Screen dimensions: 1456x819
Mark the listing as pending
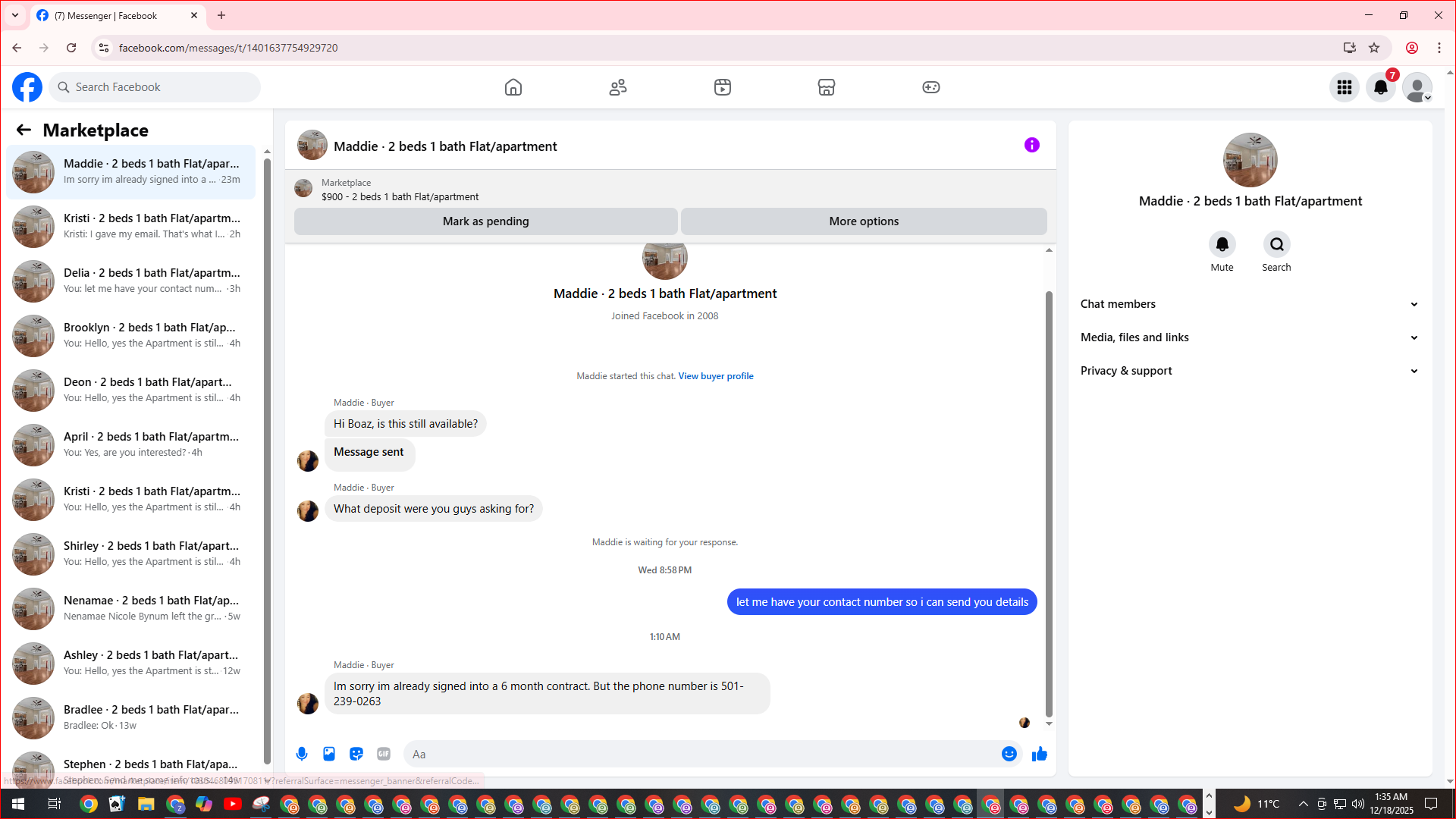tap(485, 221)
